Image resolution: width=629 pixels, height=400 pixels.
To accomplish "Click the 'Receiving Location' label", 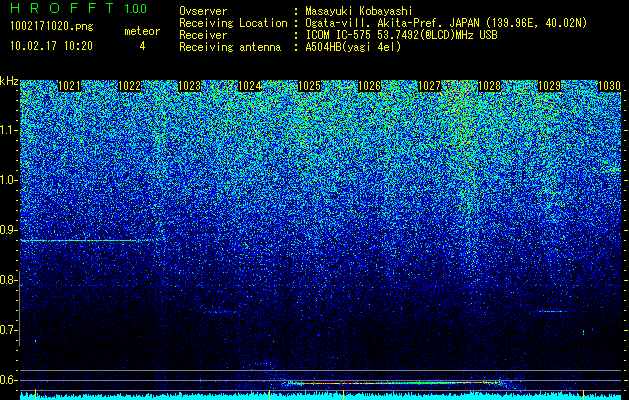I will (x=233, y=23).
